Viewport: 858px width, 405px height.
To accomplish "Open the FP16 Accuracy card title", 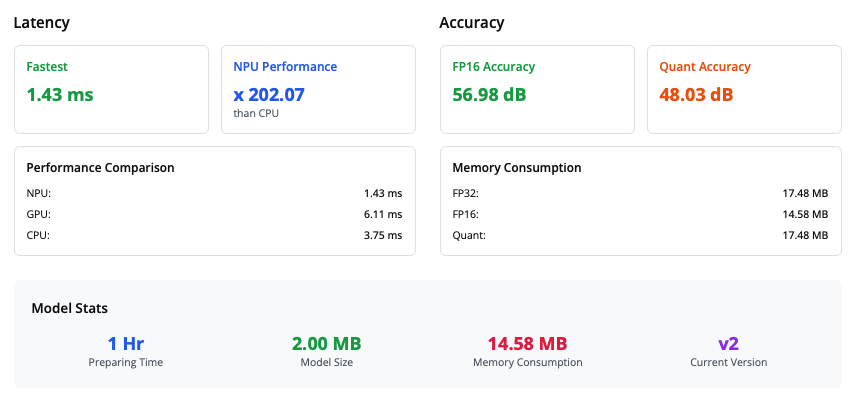I will click(493, 67).
